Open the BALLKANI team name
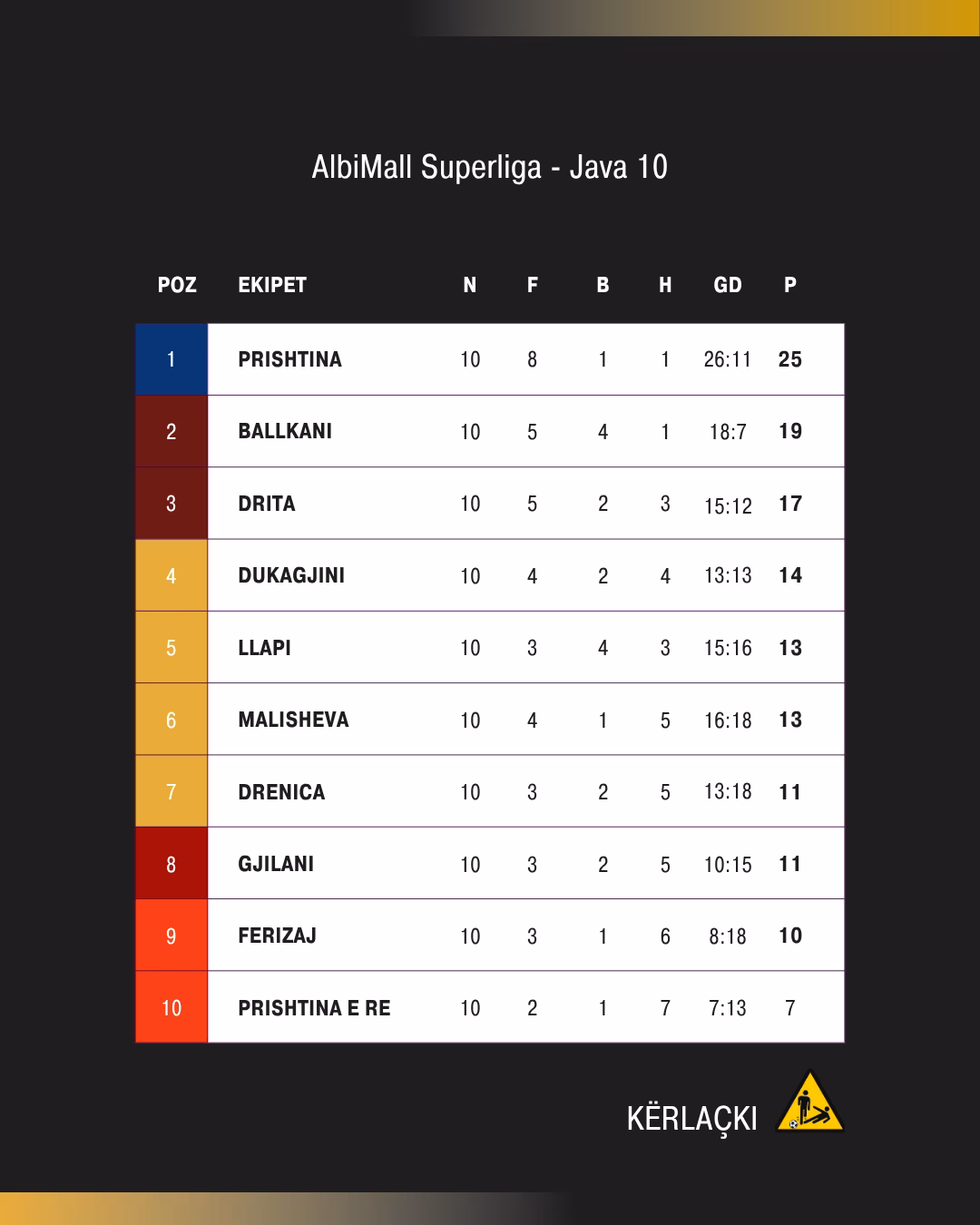 [285, 431]
